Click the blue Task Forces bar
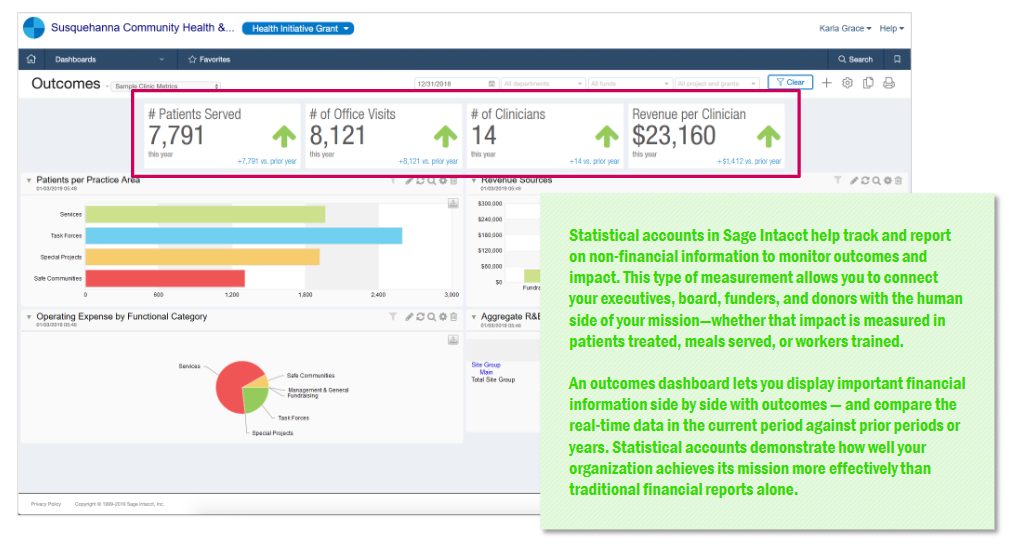 click(244, 235)
